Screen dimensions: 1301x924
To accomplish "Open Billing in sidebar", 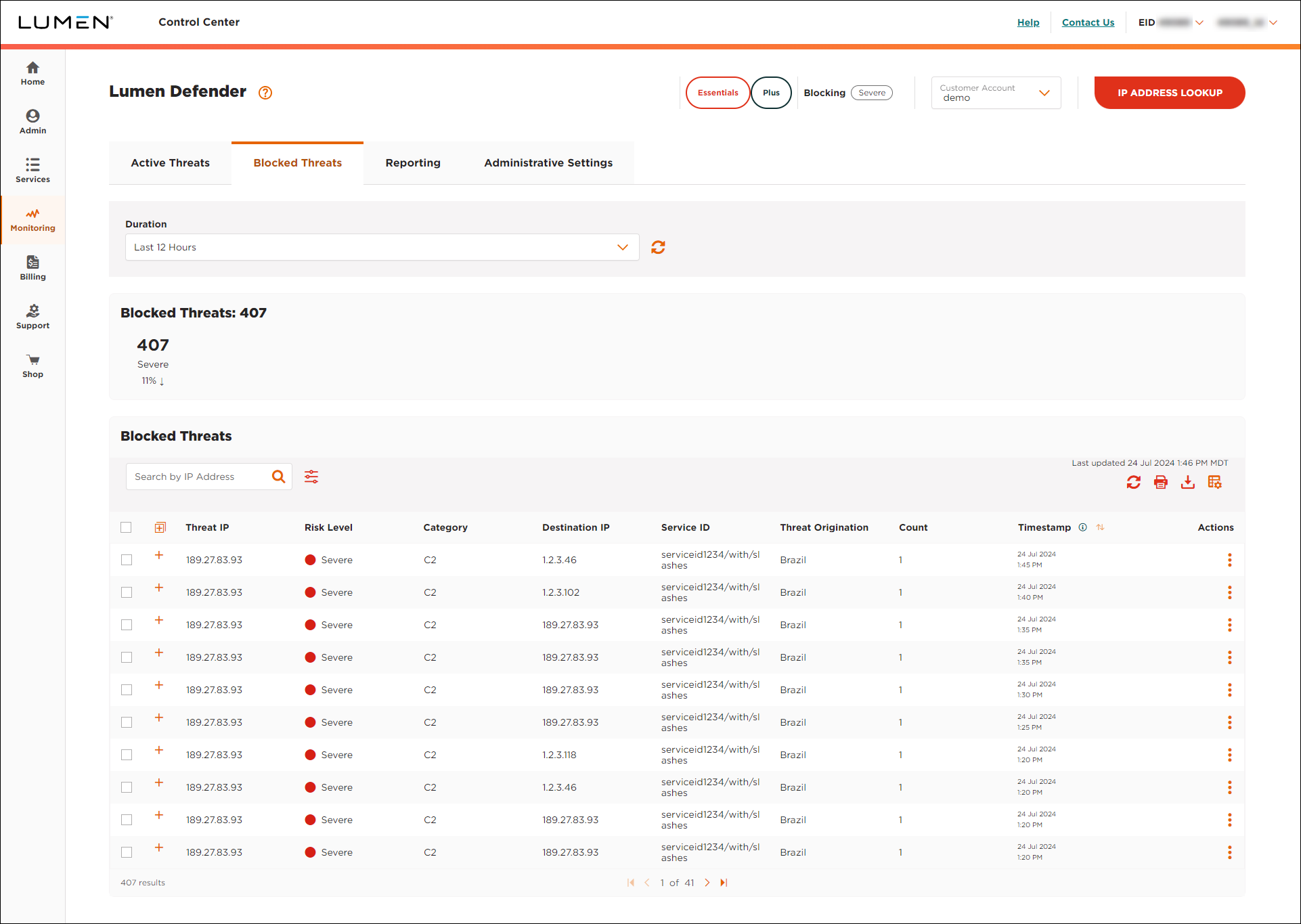I will tap(32, 269).
